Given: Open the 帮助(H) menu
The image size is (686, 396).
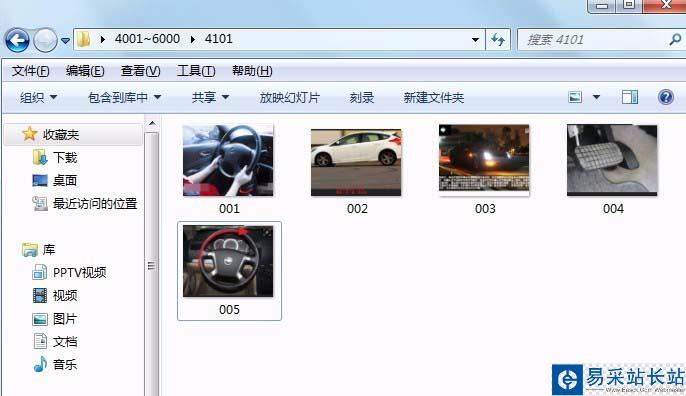Looking at the screenshot, I should (x=252, y=71).
